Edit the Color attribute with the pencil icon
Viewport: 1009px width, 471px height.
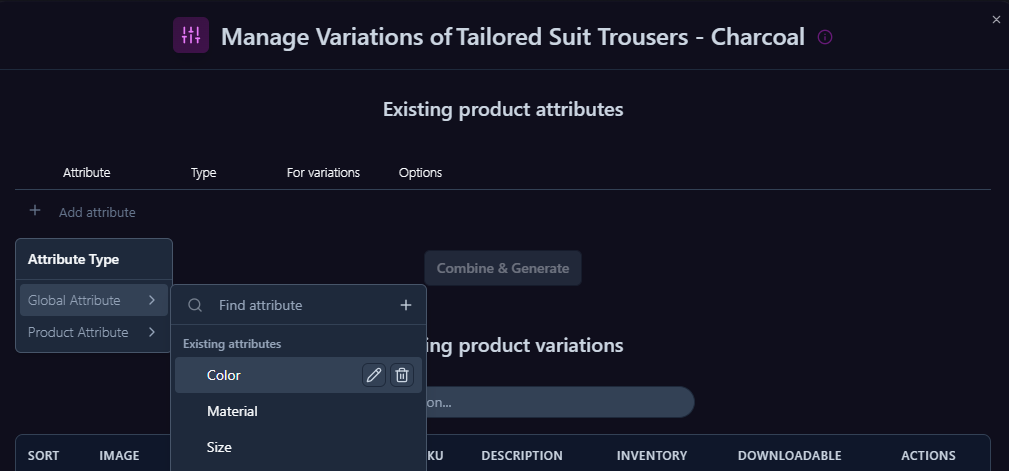click(374, 375)
